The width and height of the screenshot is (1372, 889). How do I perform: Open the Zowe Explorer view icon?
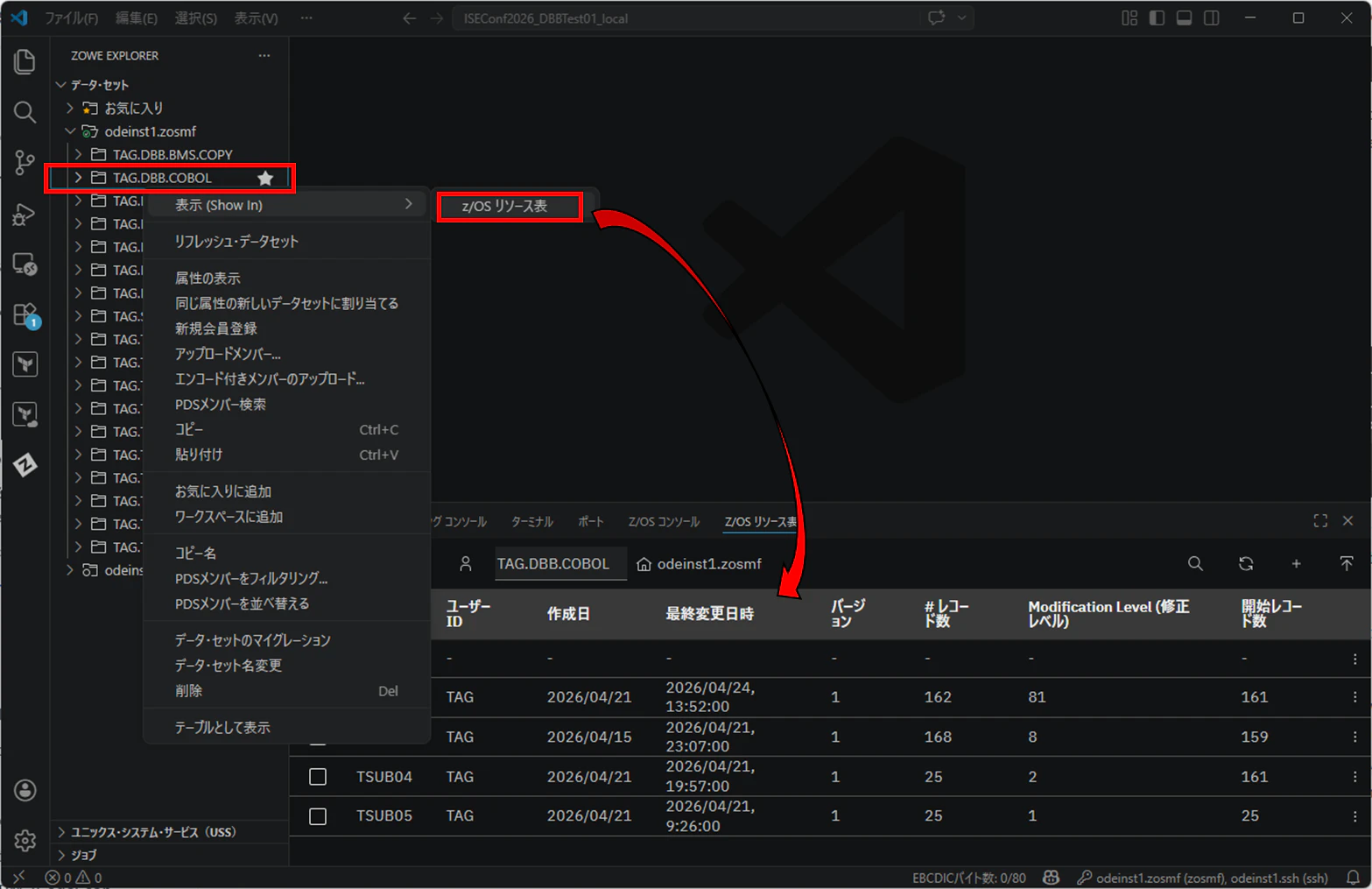click(x=25, y=465)
